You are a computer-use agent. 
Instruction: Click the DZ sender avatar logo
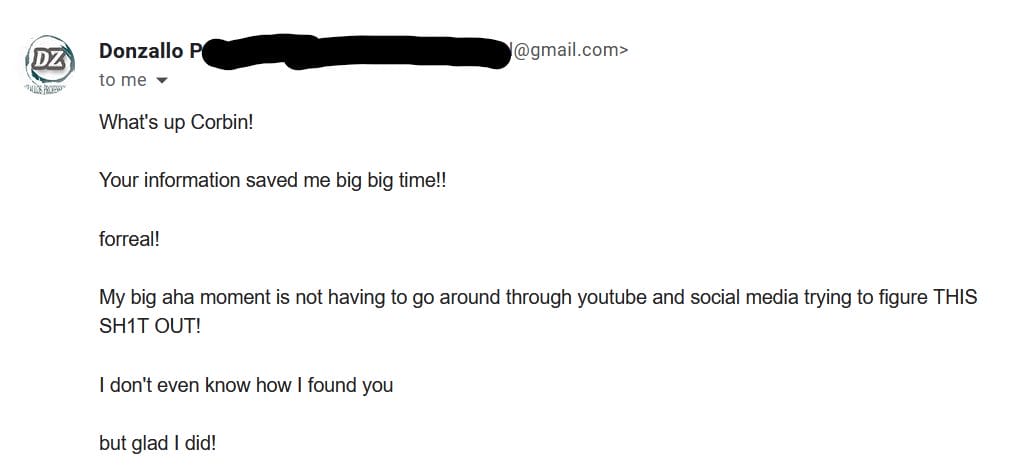click(45, 62)
